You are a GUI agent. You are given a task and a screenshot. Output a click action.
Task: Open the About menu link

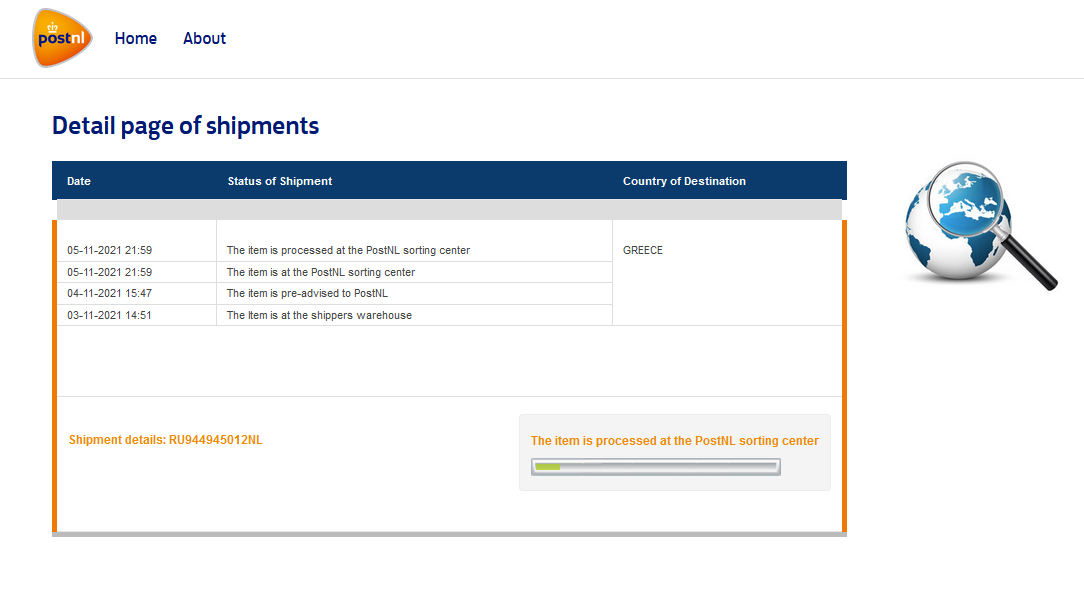204,39
